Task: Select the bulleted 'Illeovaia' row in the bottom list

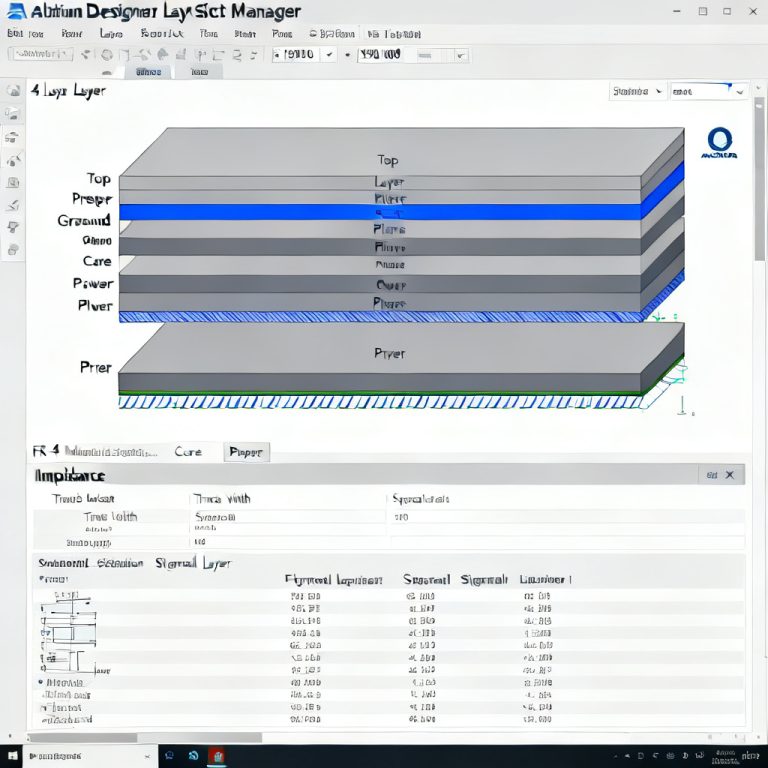Action: point(389,682)
